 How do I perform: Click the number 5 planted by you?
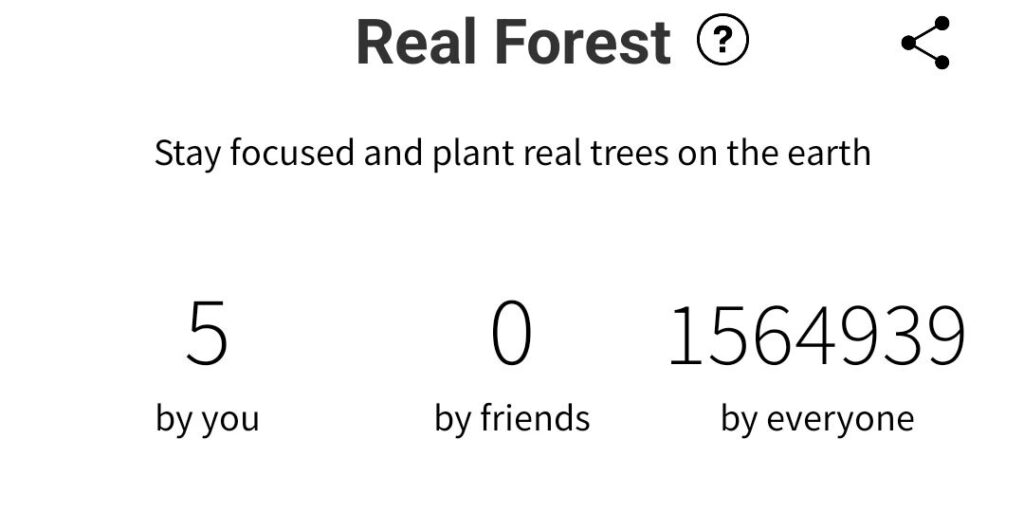[207, 333]
